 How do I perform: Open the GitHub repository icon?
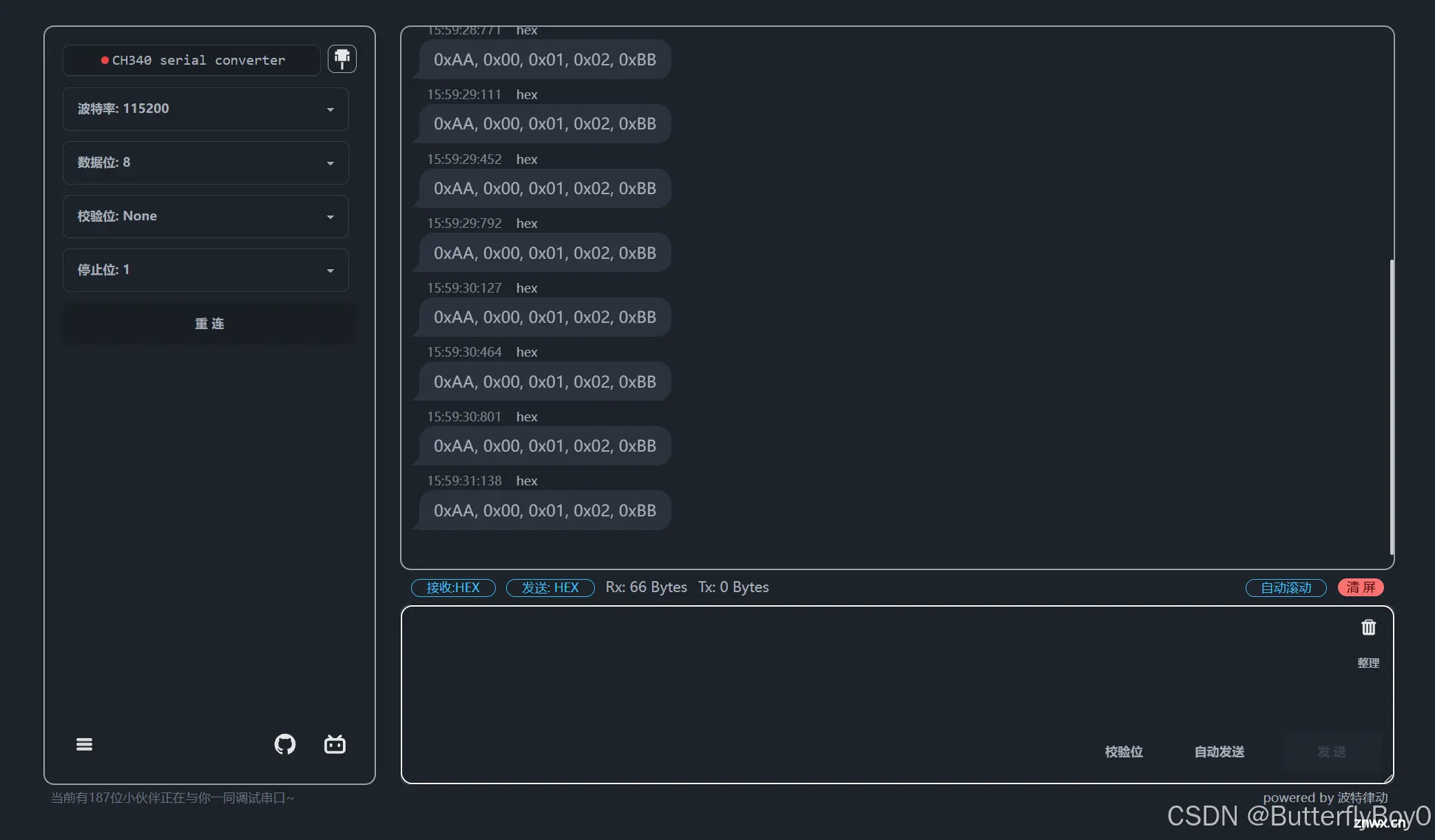[x=285, y=744]
